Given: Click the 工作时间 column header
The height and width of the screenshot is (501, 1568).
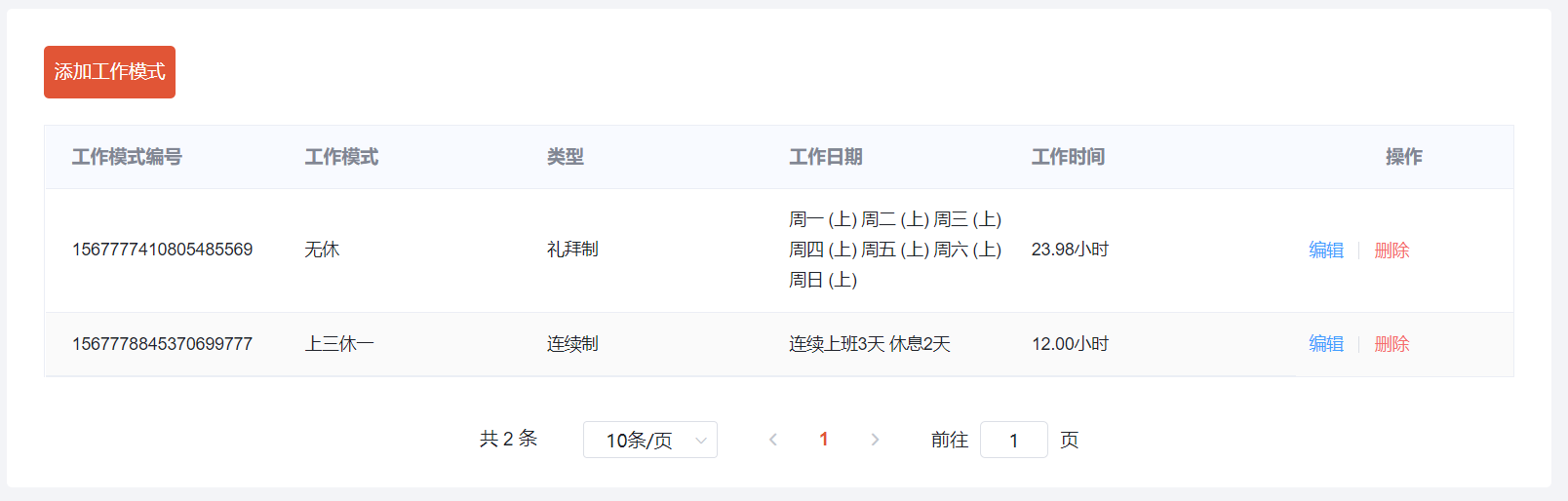Looking at the screenshot, I should click(x=1068, y=157).
